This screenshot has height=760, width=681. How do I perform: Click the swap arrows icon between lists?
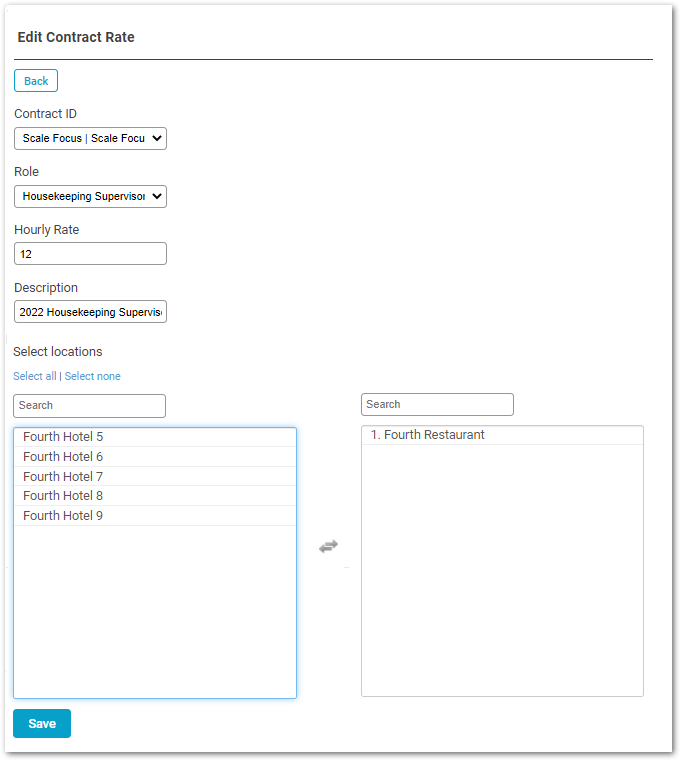[328, 546]
